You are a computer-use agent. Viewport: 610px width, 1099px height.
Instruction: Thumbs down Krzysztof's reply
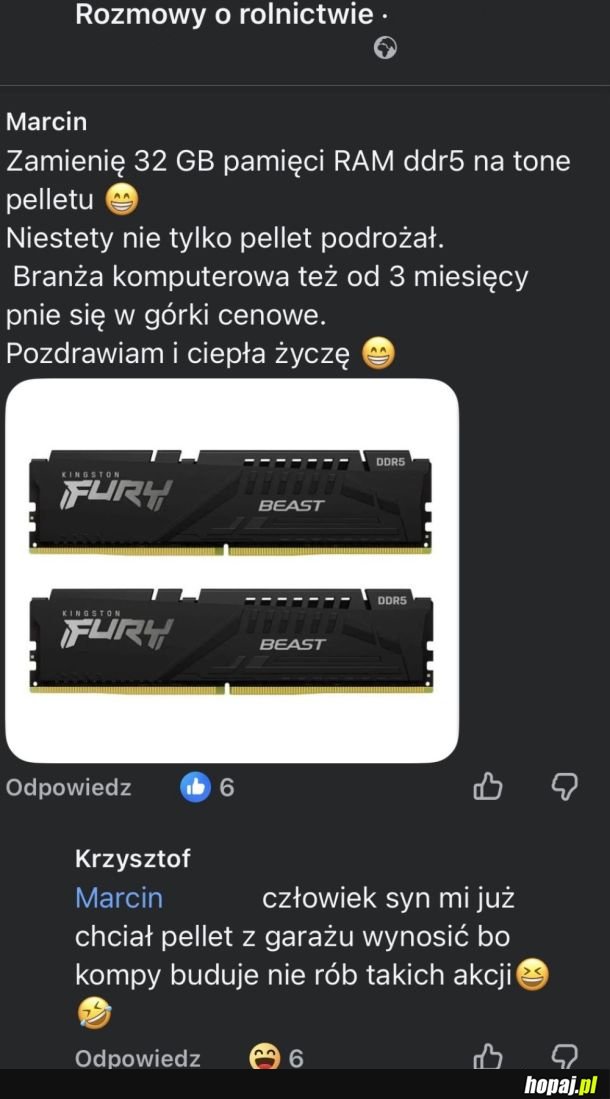pos(564,1056)
